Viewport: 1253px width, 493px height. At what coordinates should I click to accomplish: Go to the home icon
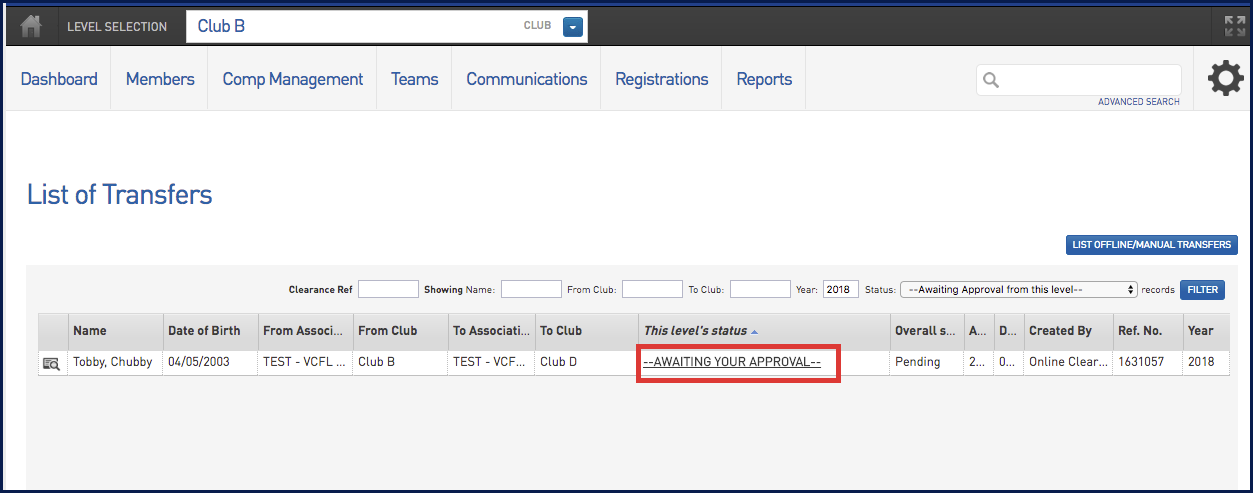30,26
